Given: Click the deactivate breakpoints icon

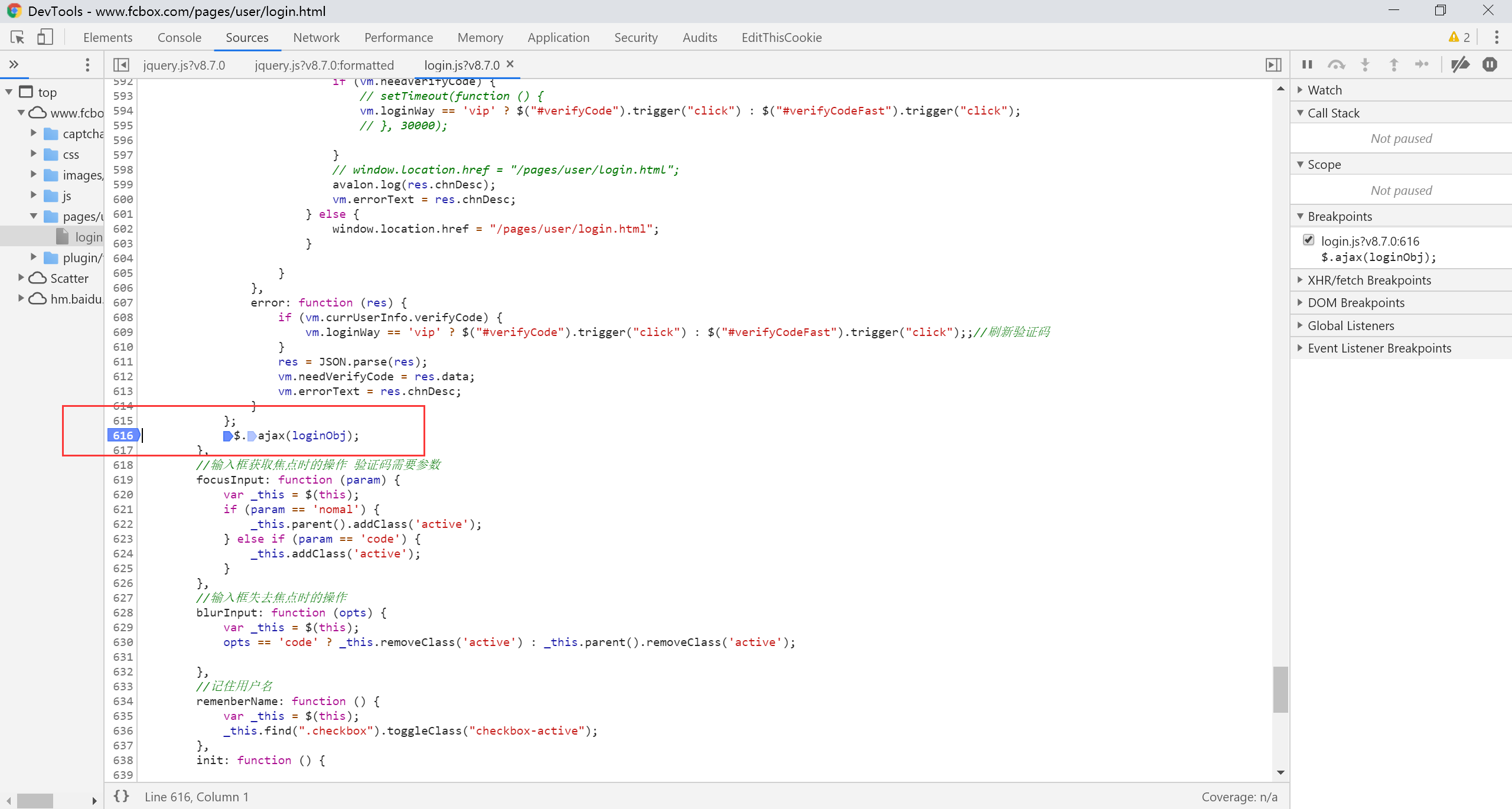Looking at the screenshot, I should [1461, 64].
